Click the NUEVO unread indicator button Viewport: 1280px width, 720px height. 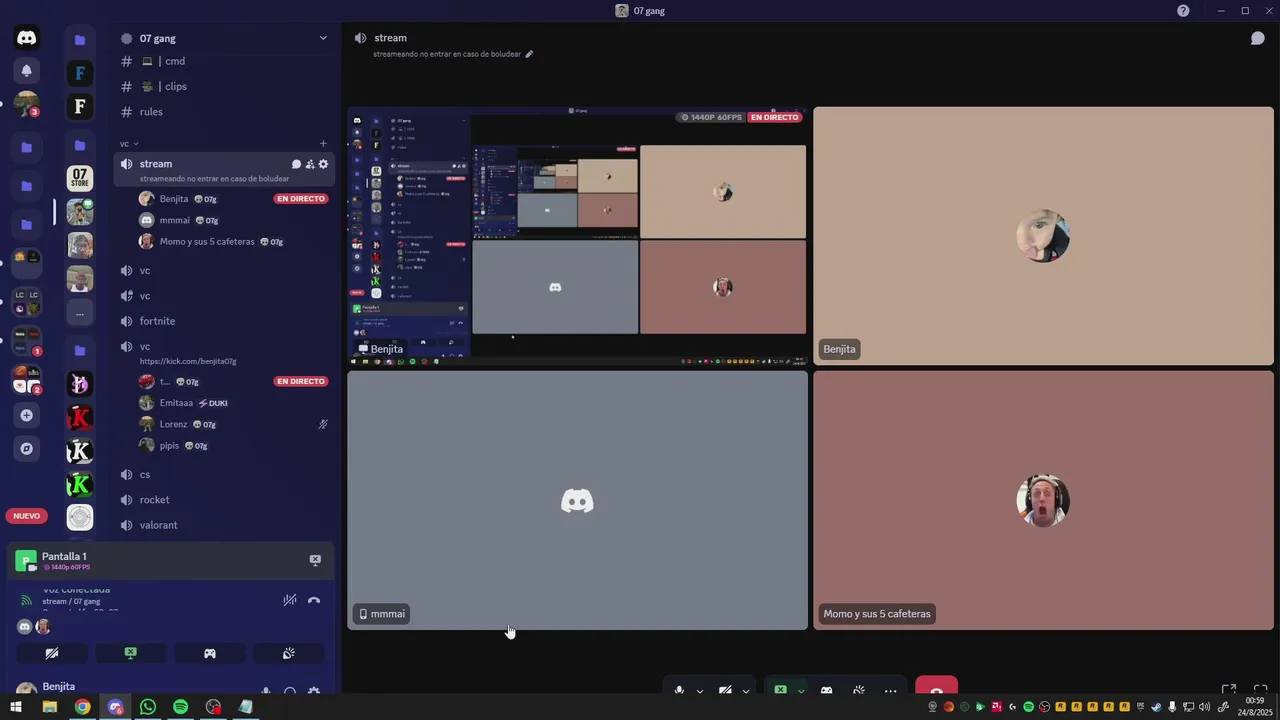(x=27, y=516)
